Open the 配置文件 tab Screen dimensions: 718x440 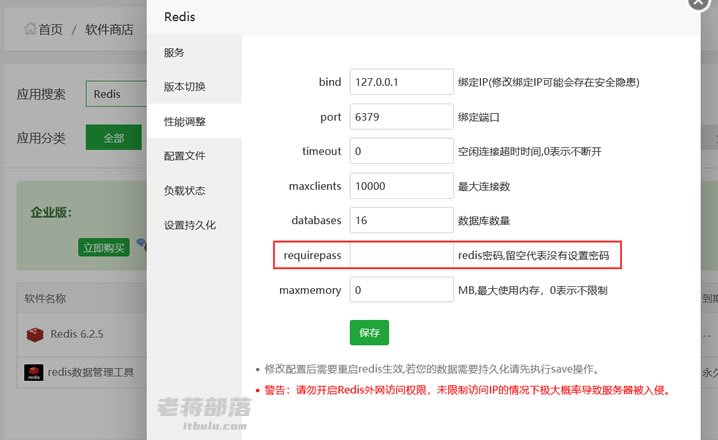(x=185, y=156)
